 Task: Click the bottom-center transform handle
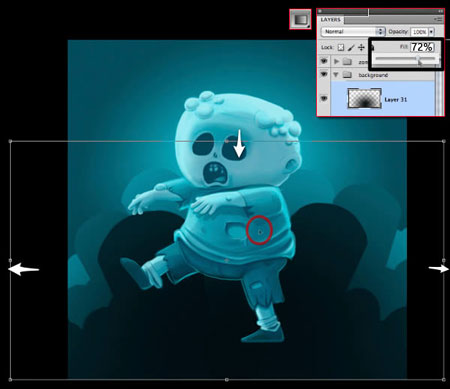(227, 380)
